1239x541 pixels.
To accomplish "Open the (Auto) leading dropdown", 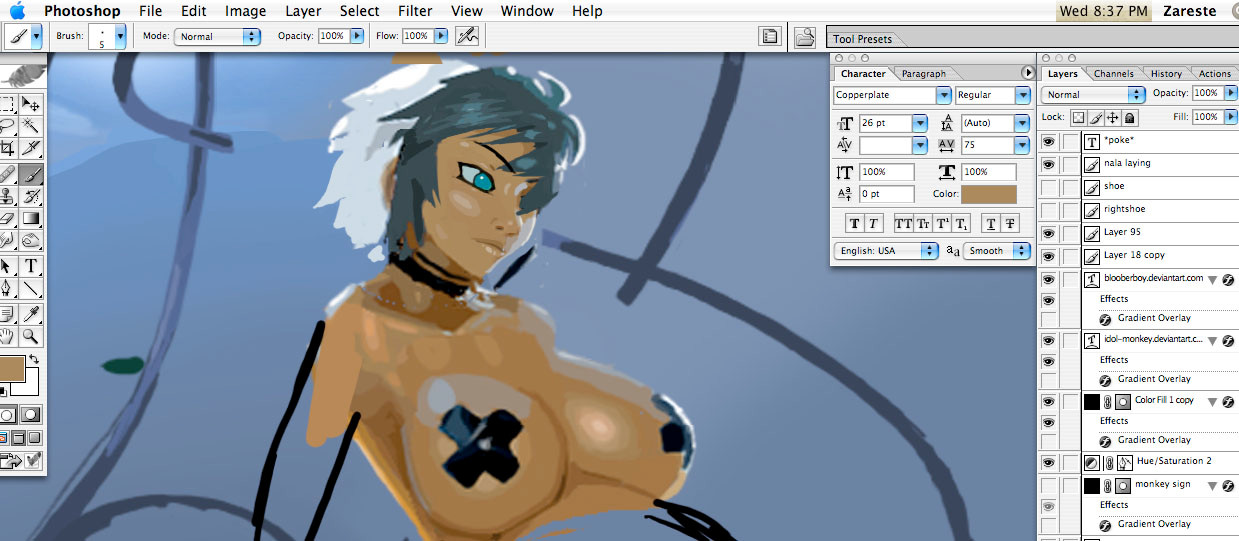I will pos(1021,123).
